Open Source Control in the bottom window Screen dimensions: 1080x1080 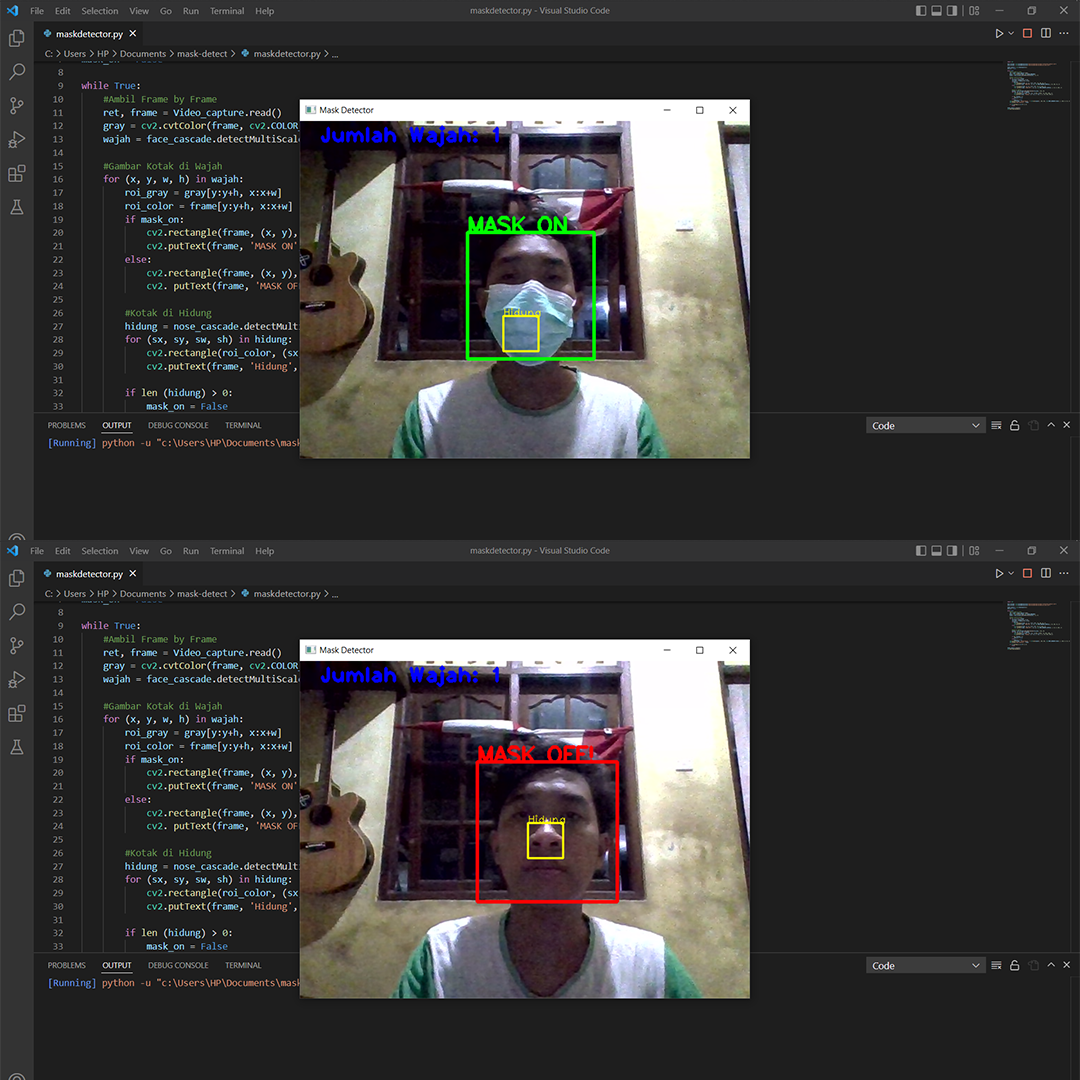pos(16,646)
